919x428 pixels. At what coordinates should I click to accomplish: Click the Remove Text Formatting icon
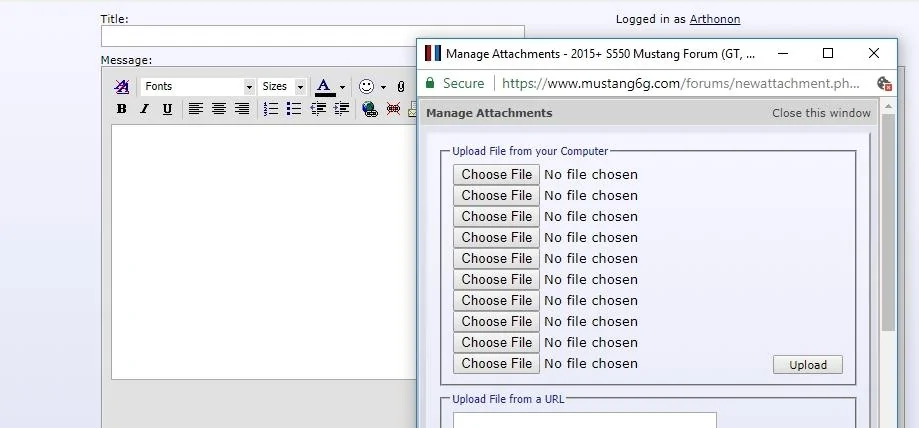(121, 87)
